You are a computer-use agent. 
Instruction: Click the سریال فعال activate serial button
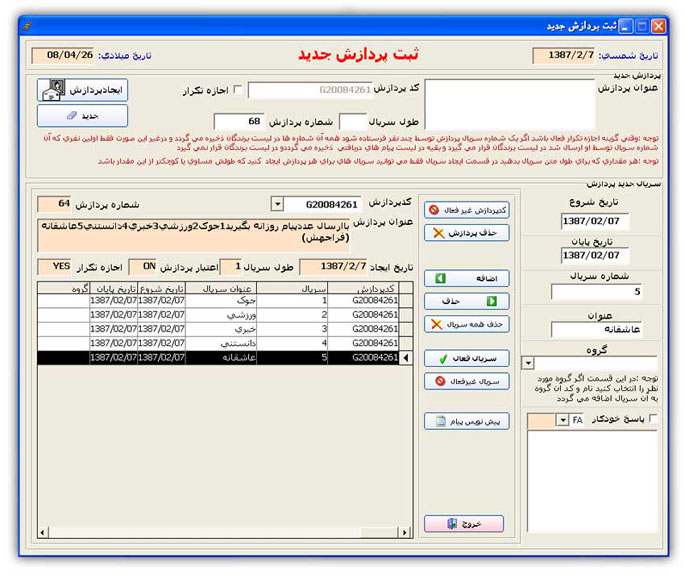click(467, 358)
